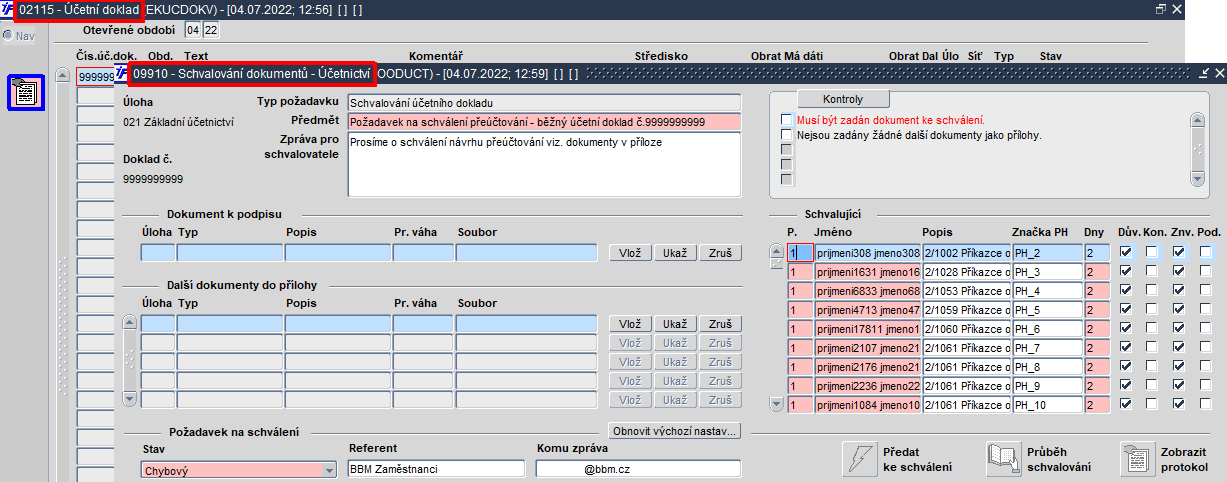Click Popis cell 2/1002 Příkazce
This screenshot has height=482, width=1227.
[x=966, y=253]
